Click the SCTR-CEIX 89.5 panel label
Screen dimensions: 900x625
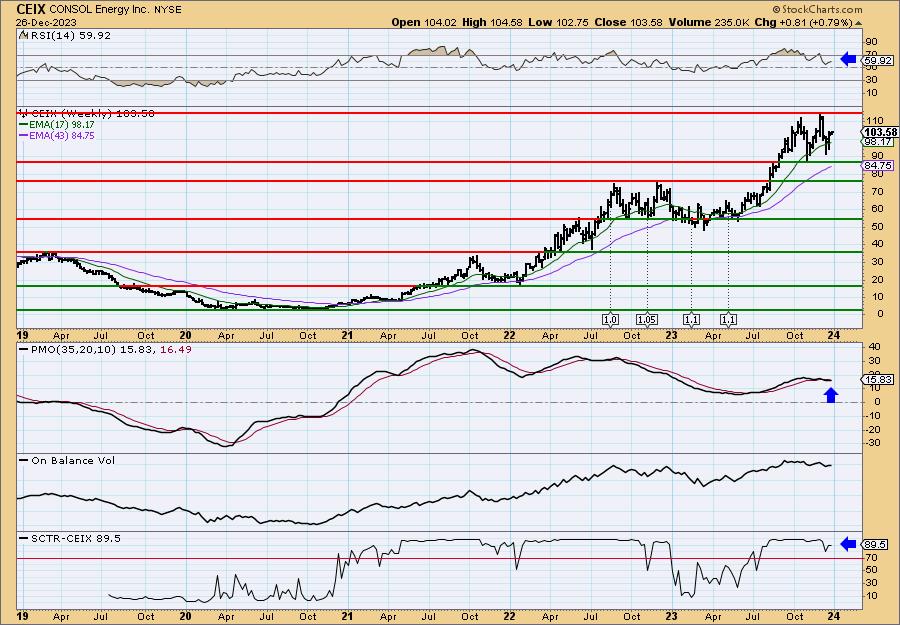(x=76, y=538)
